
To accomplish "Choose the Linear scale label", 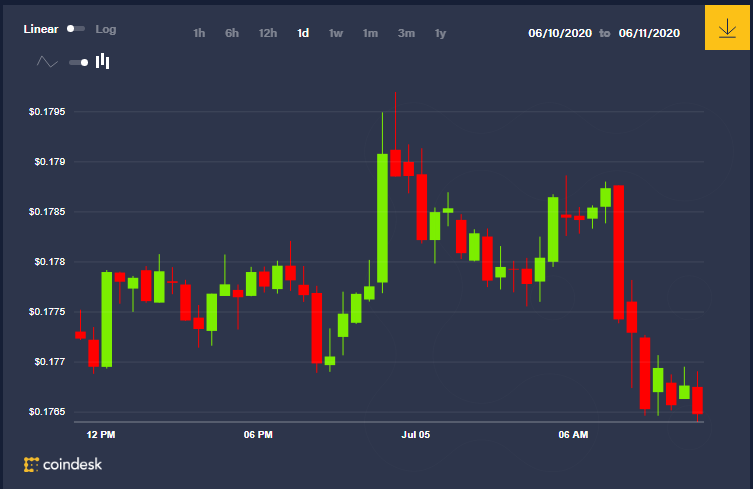I will [x=41, y=29].
